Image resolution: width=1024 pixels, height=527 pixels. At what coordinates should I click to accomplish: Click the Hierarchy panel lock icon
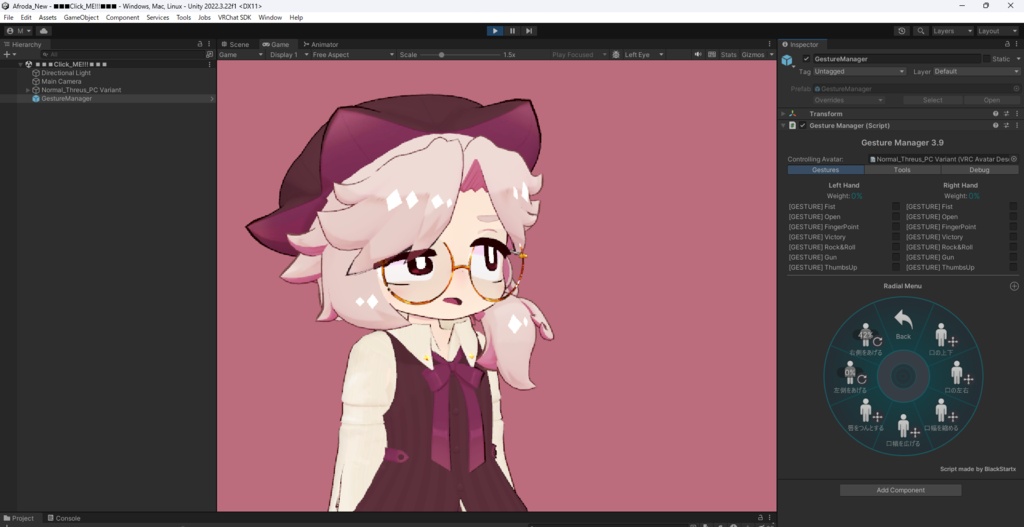point(200,44)
